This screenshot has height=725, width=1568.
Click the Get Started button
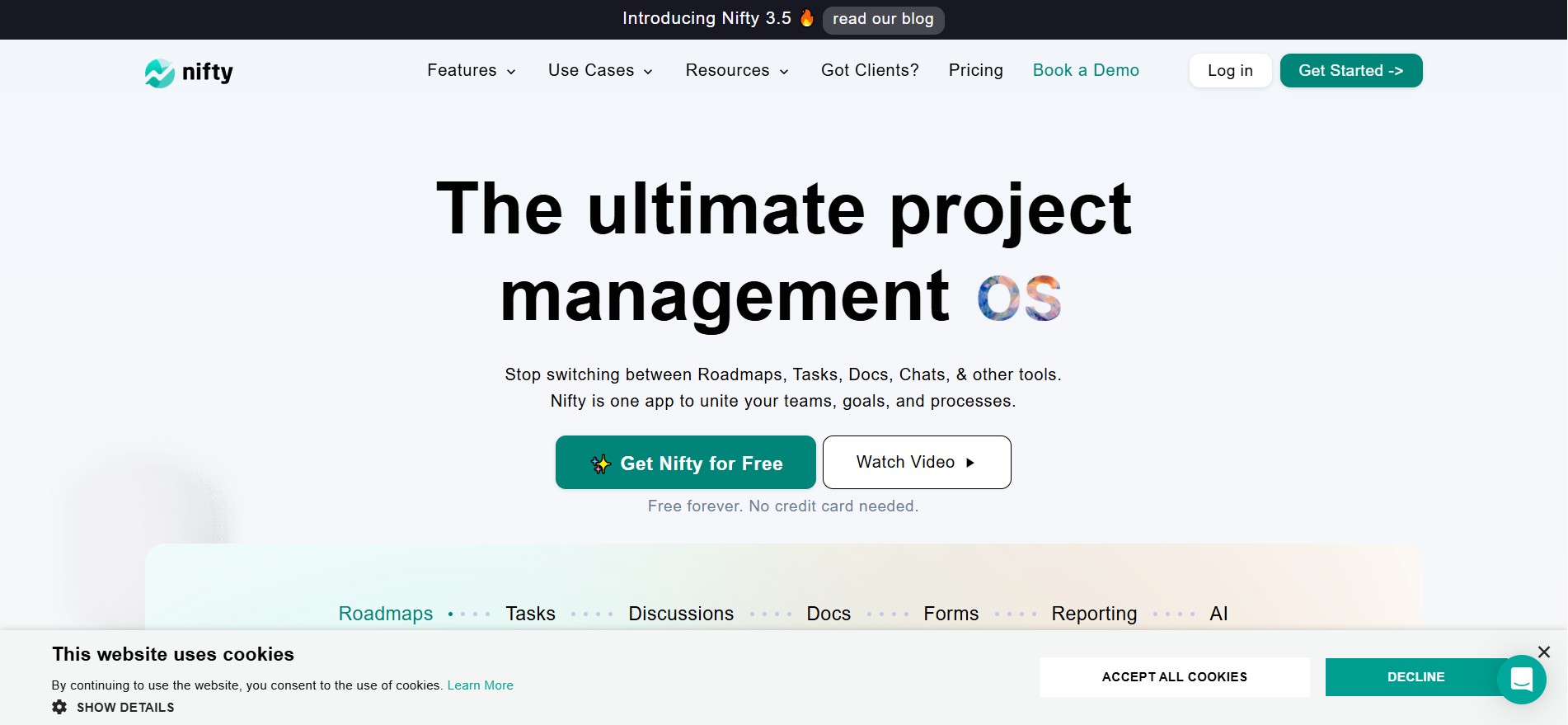[1351, 71]
